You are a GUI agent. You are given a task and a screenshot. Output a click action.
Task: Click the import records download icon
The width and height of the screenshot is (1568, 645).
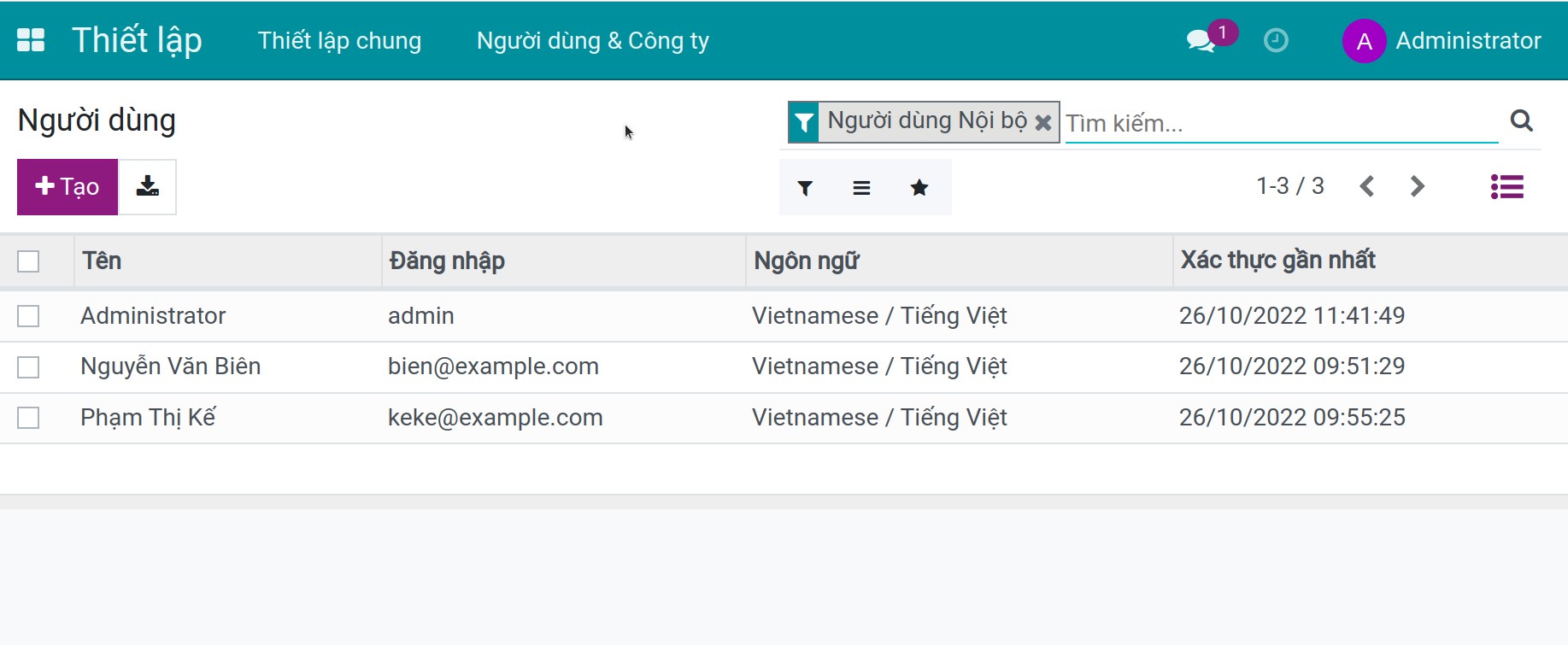pyautogui.click(x=148, y=186)
